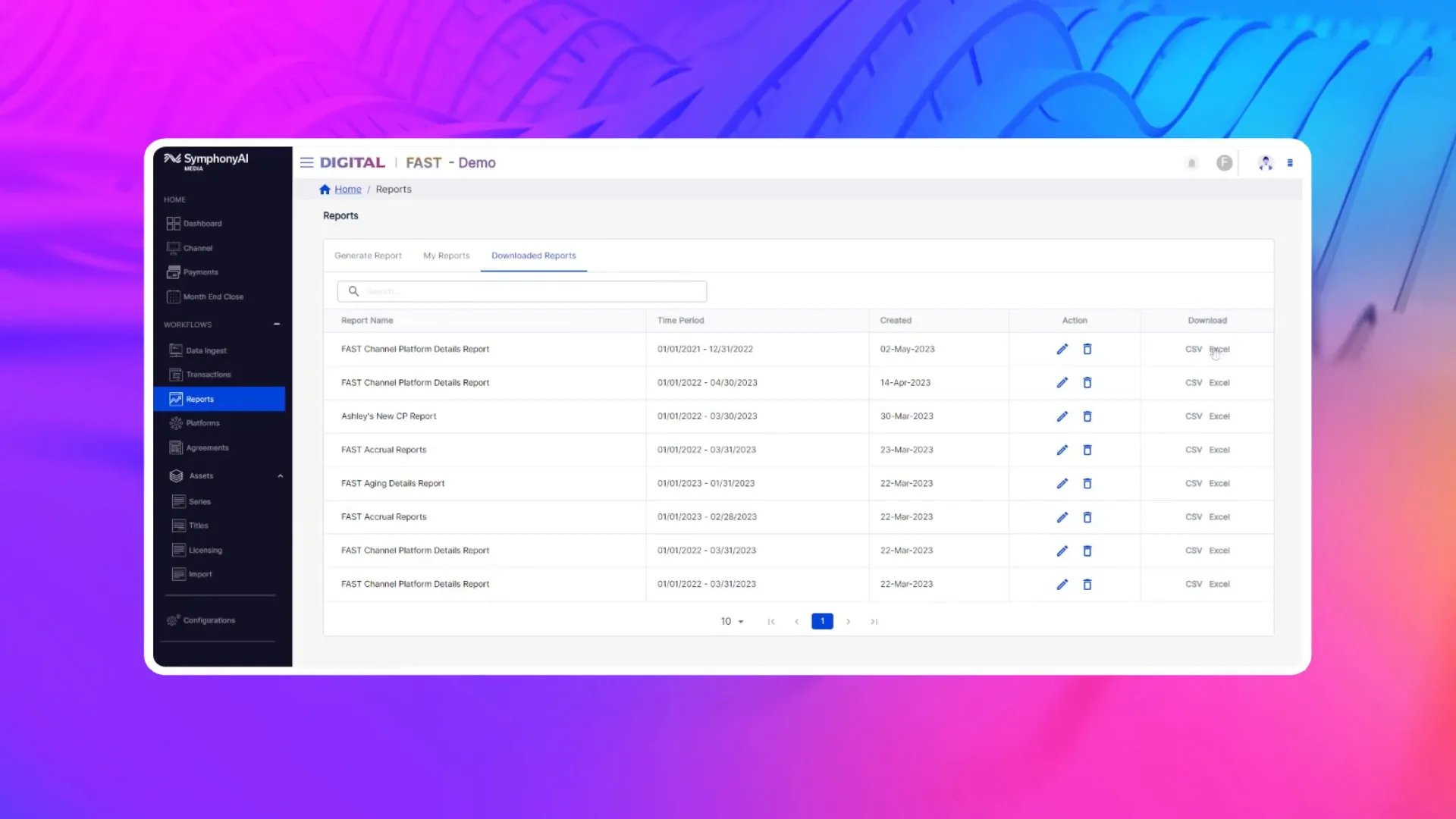Open Channel in the sidebar
This screenshot has height=819, width=1456.
click(x=190, y=248)
